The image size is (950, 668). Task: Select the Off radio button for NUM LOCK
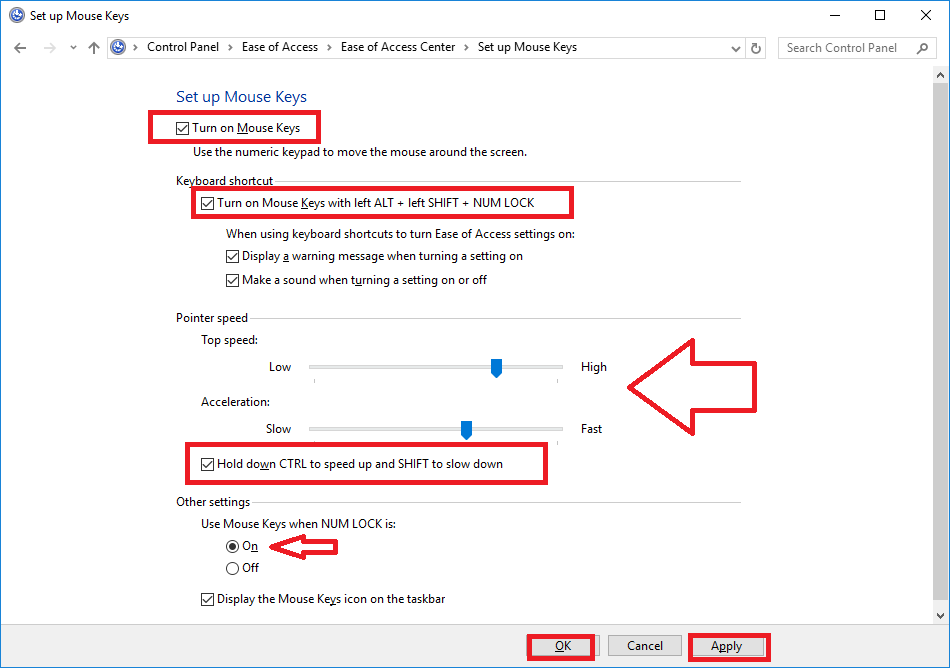coord(231,567)
